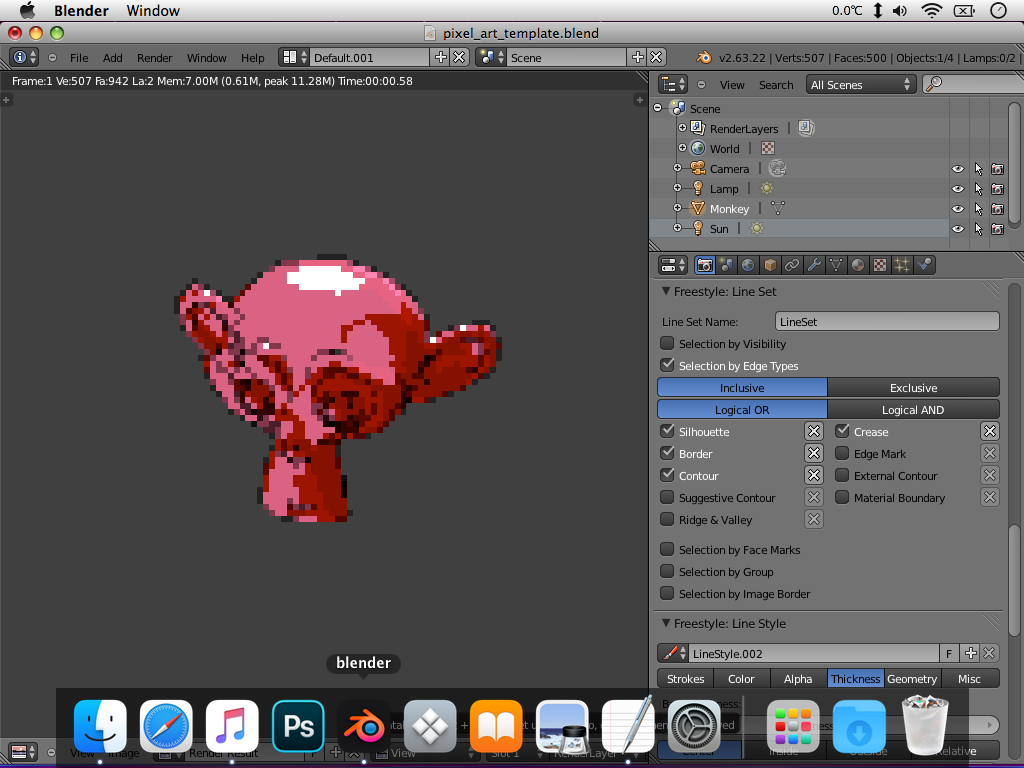Select the Exclusive edge type mode
Image resolution: width=1024 pixels, height=768 pixels.
tap(913, 387)
